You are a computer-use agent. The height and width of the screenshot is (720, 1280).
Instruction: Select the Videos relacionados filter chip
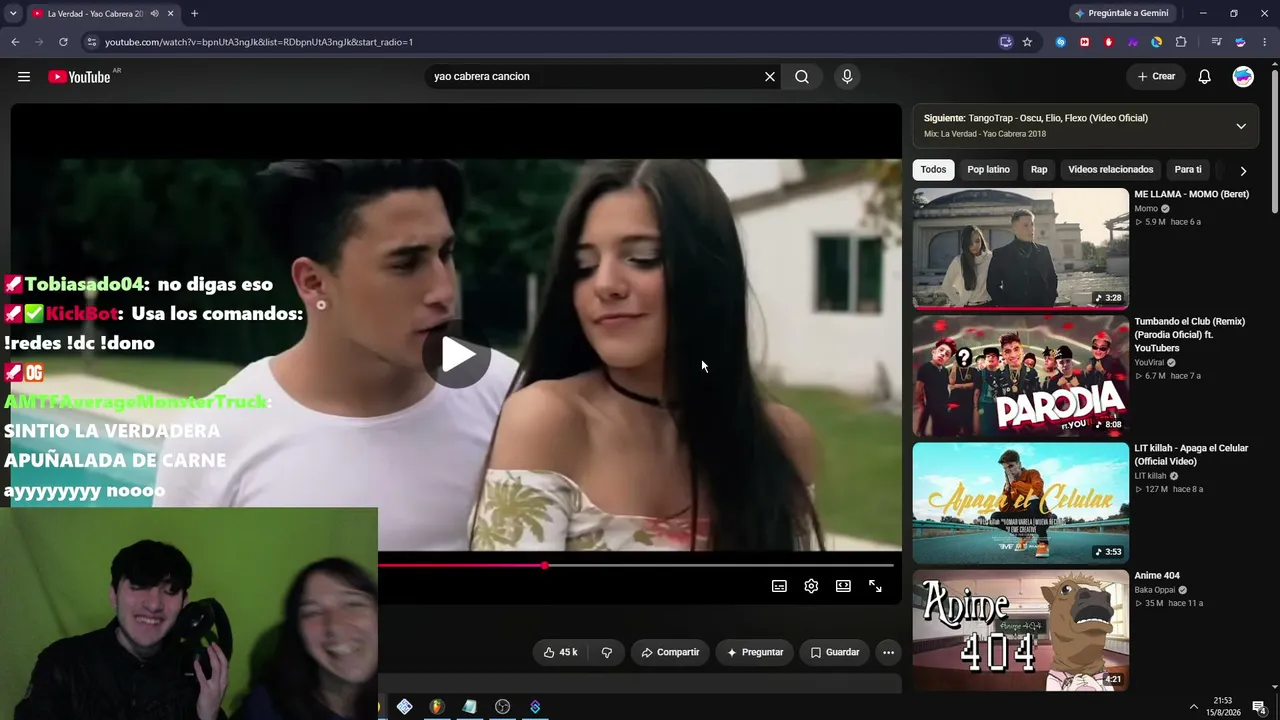pyautogui.click(x=1110, y=170)
